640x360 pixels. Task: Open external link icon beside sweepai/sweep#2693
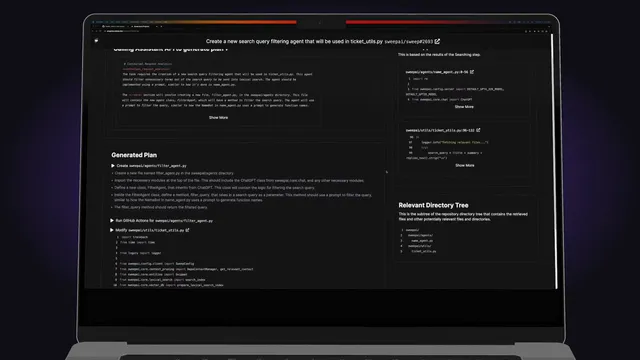click(x=437, y=41)
